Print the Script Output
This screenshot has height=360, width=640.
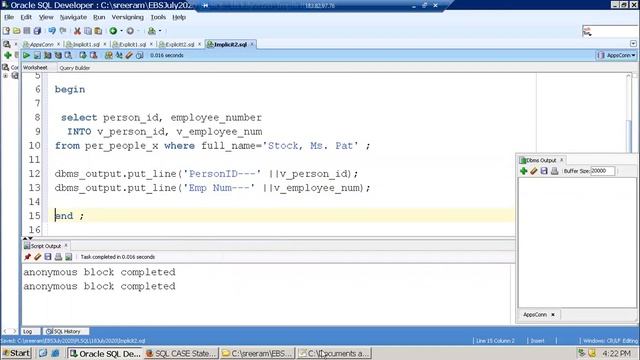tap(58, 257)
